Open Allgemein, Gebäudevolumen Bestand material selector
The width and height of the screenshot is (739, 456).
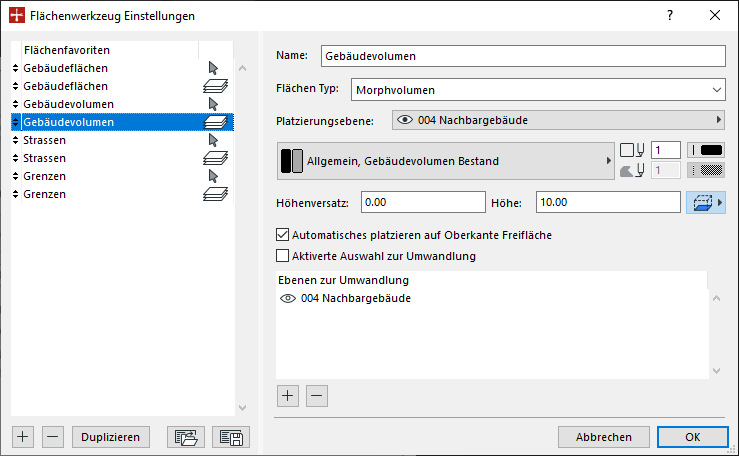[x=445, y=161]
